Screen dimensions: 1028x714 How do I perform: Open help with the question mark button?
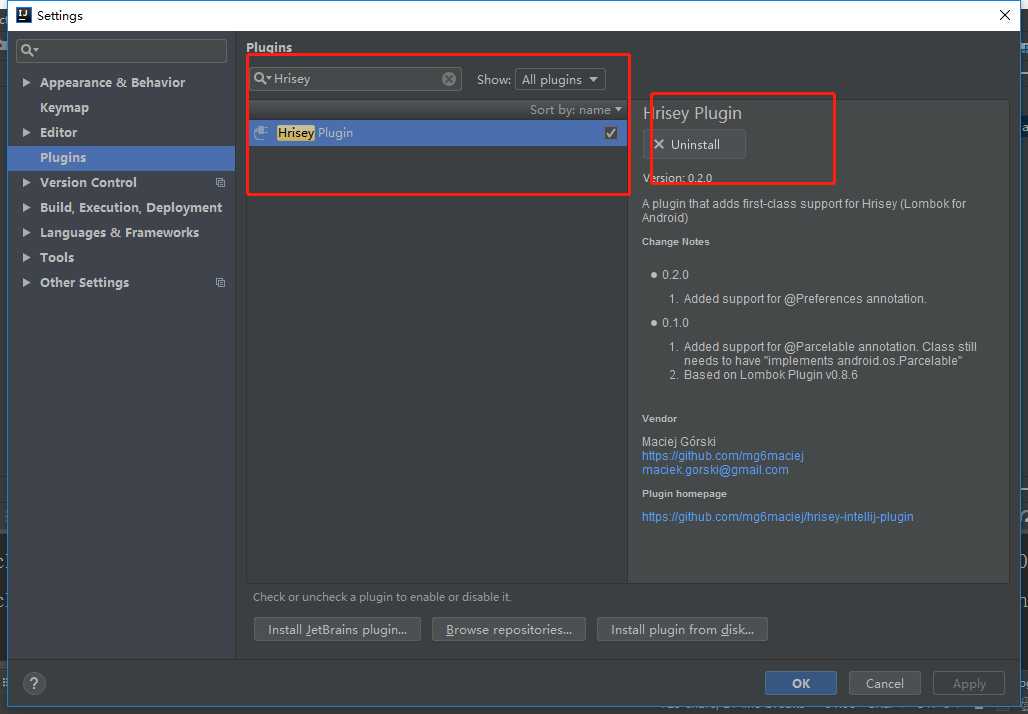(x=35, y=683)
